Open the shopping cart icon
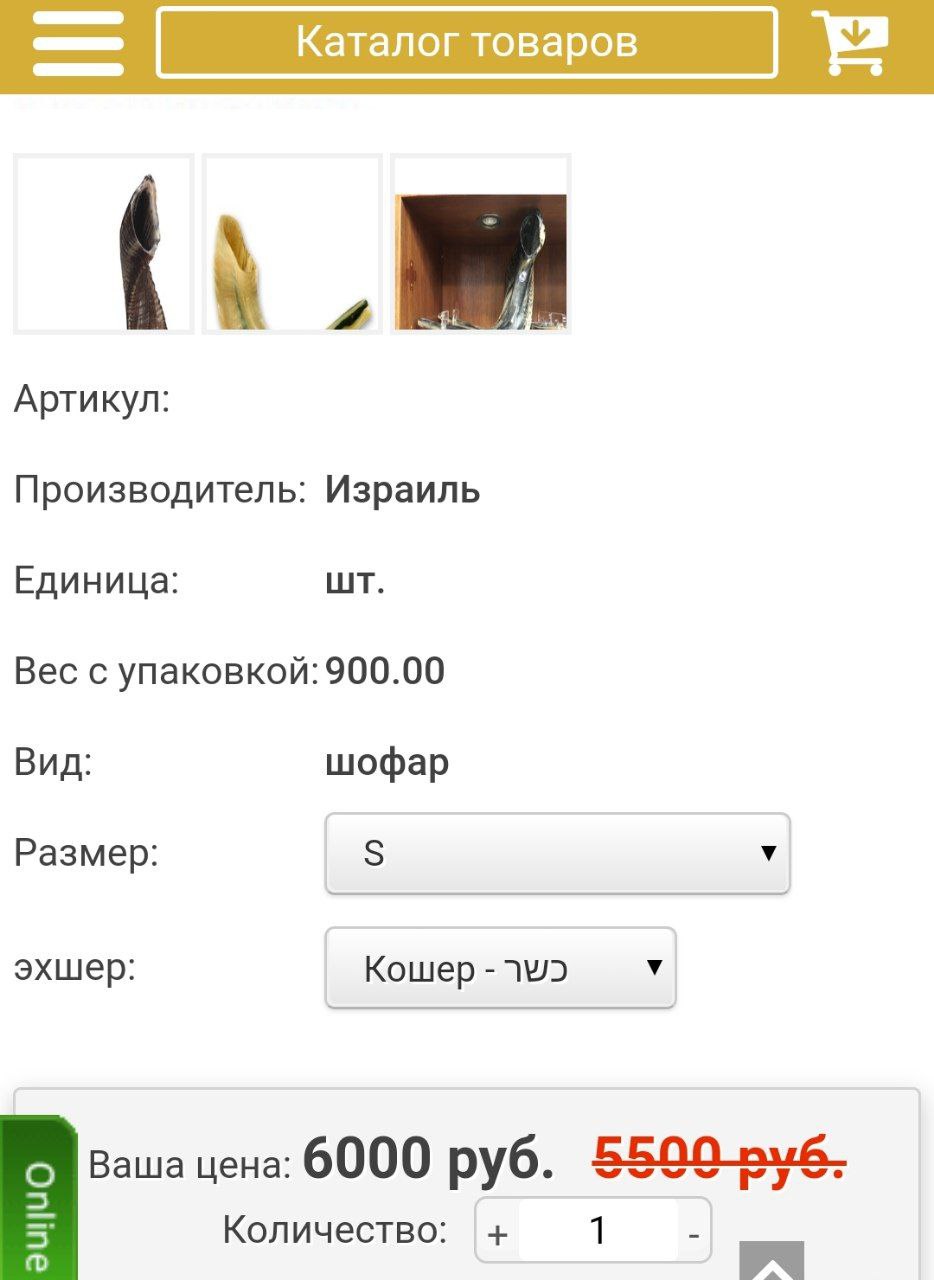 click(850, 42)
